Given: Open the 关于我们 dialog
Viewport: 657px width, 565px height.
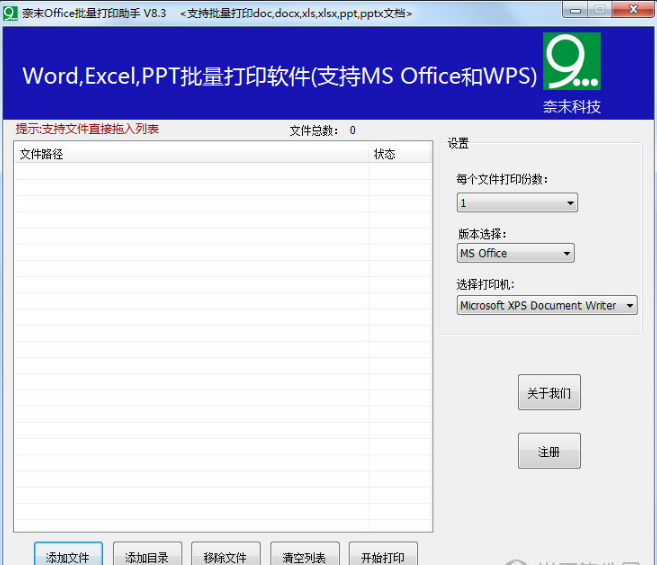Looking at the screenshot, I should (549, 392).
